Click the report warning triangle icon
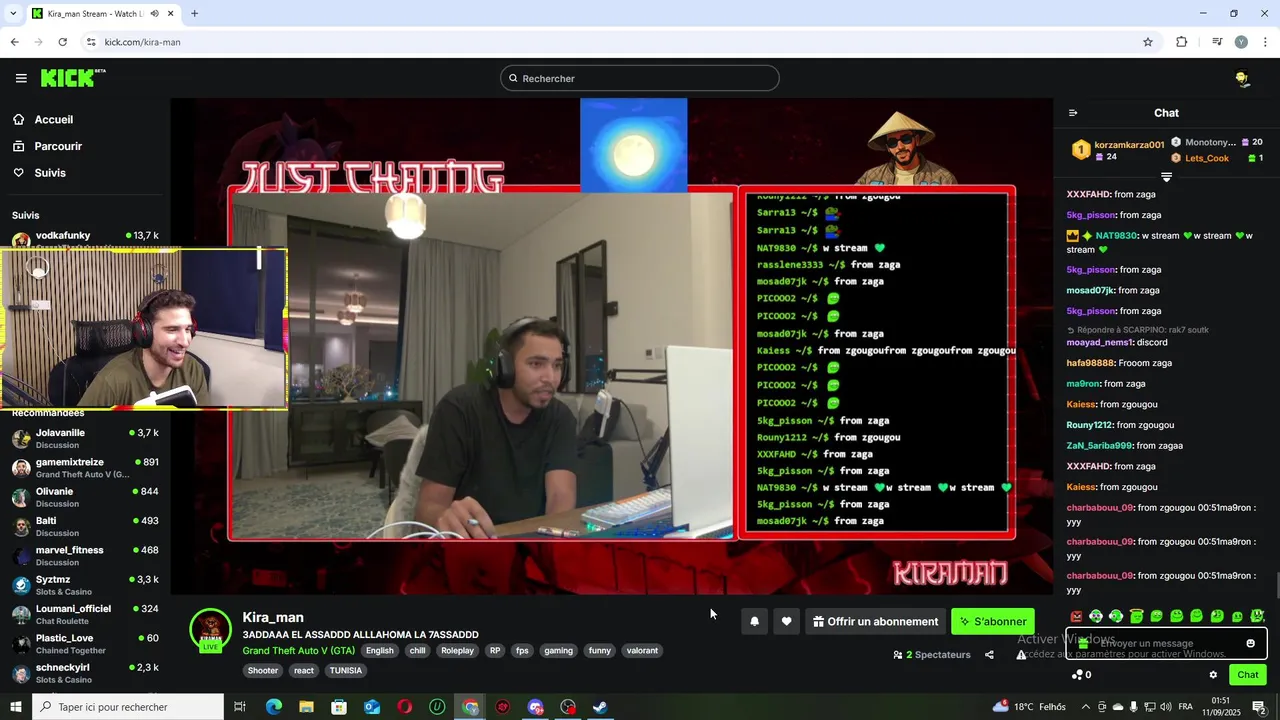Screen dimensions: 1280x720 1021,655
